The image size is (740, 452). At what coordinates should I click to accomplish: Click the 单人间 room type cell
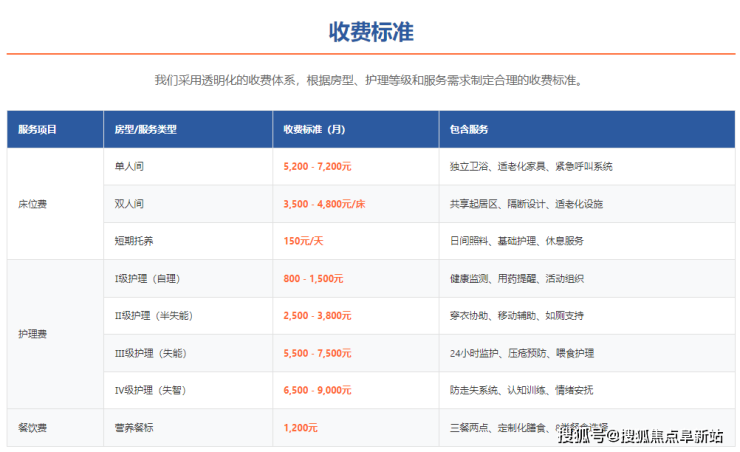[130, 167]
